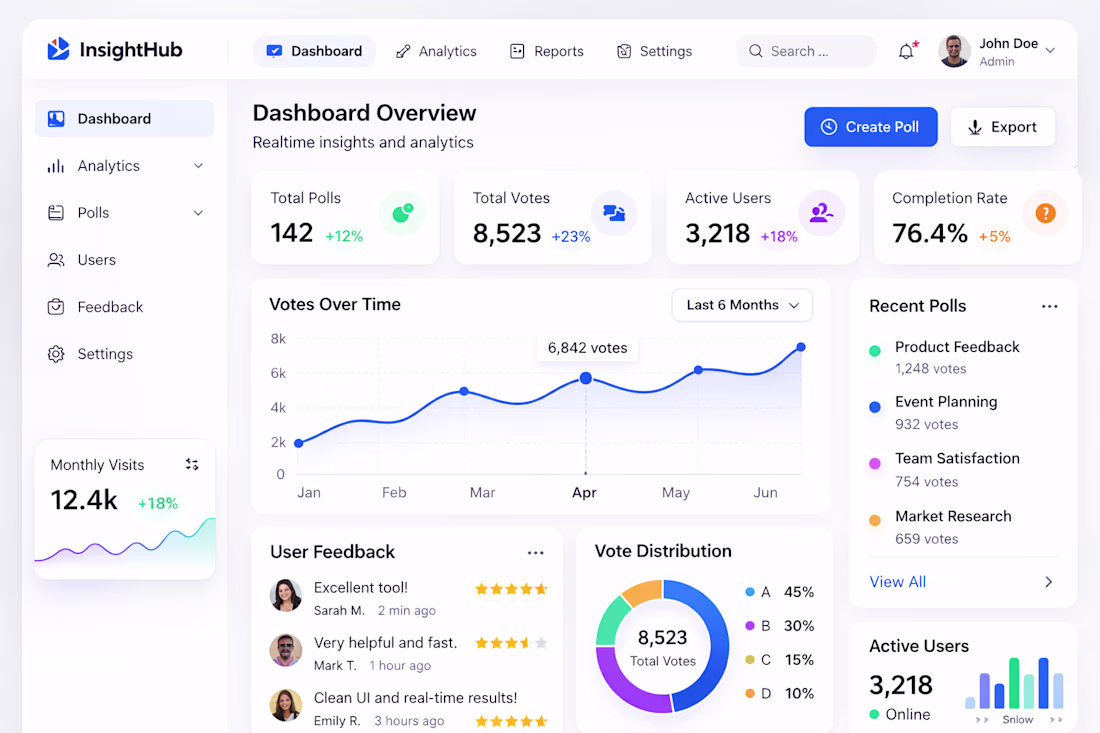Click legend color dot for option A

750,592
